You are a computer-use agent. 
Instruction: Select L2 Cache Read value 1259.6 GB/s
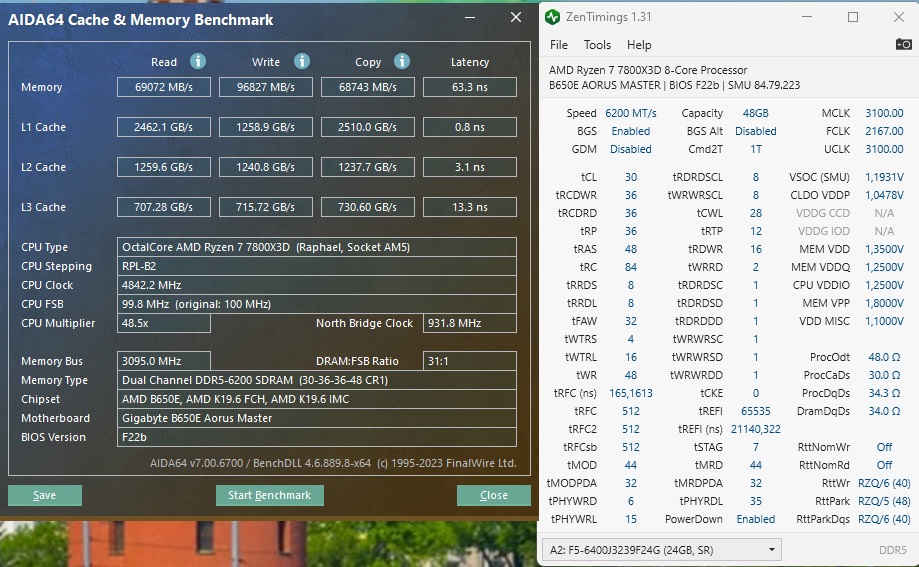pyautogui.click(x=164, y=167)
